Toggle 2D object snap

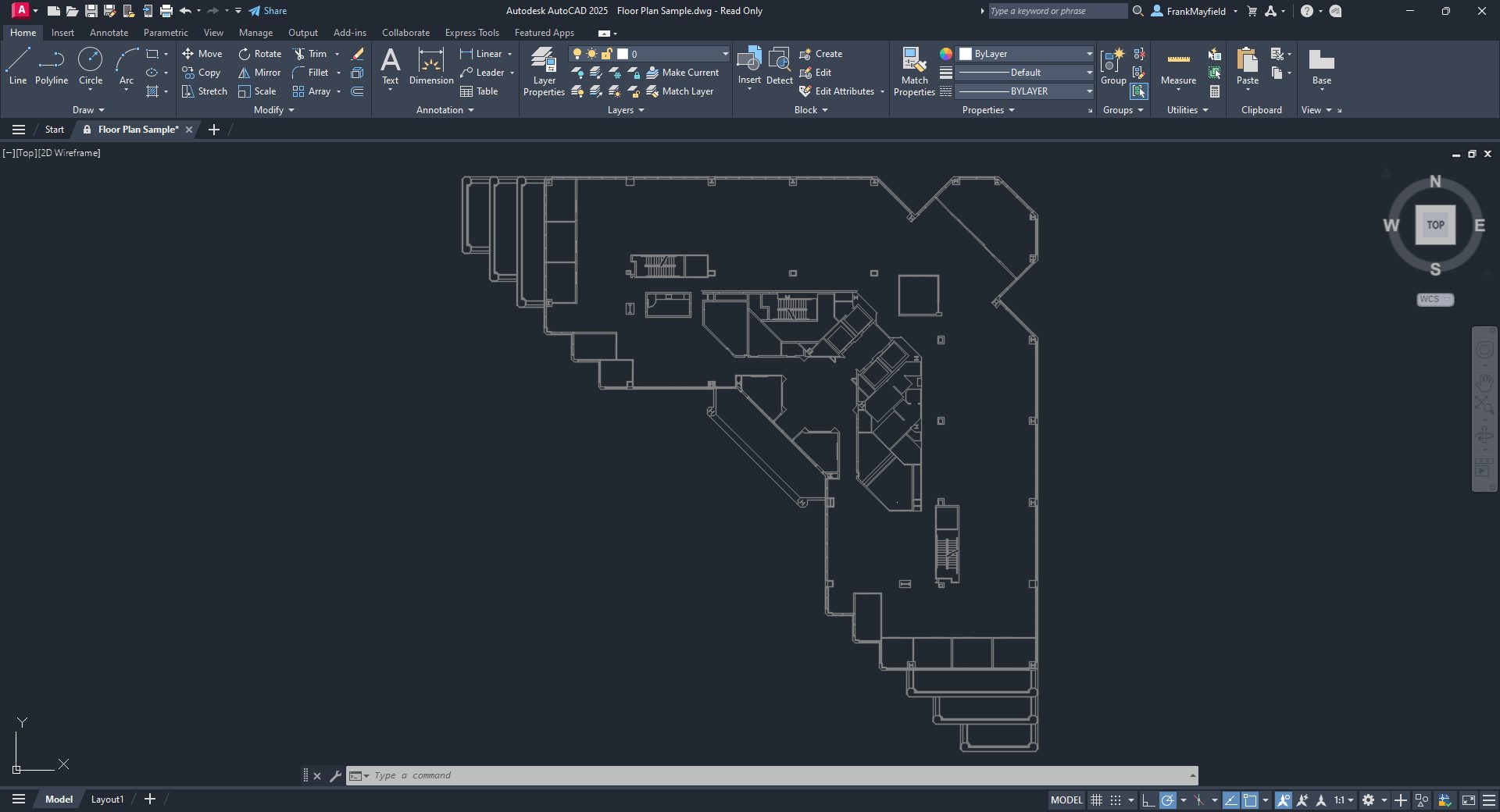click(x=1250, y=800)
